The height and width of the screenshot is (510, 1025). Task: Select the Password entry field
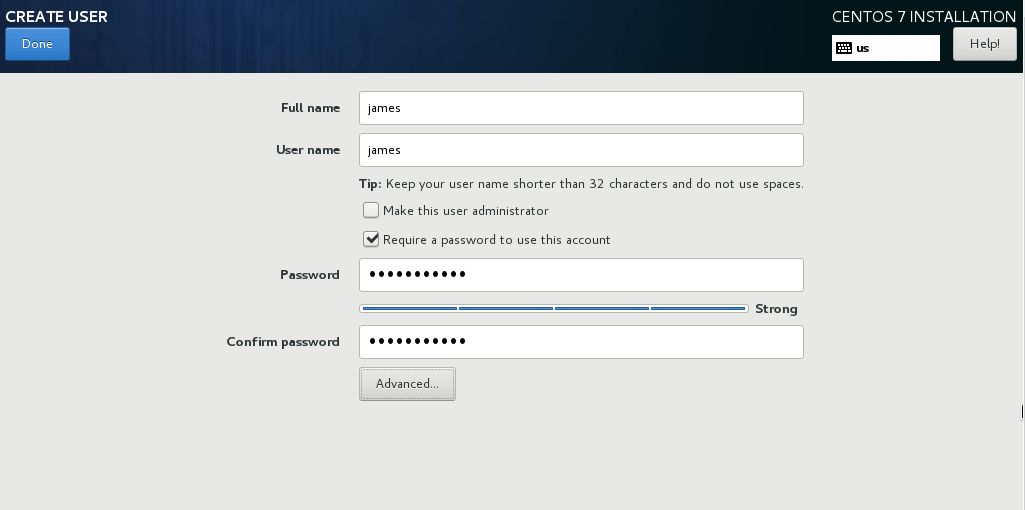(581, 275)
